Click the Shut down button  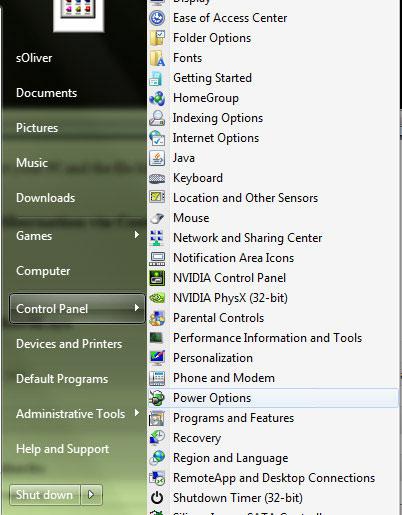pyautogui.click(x=45, y=495)
